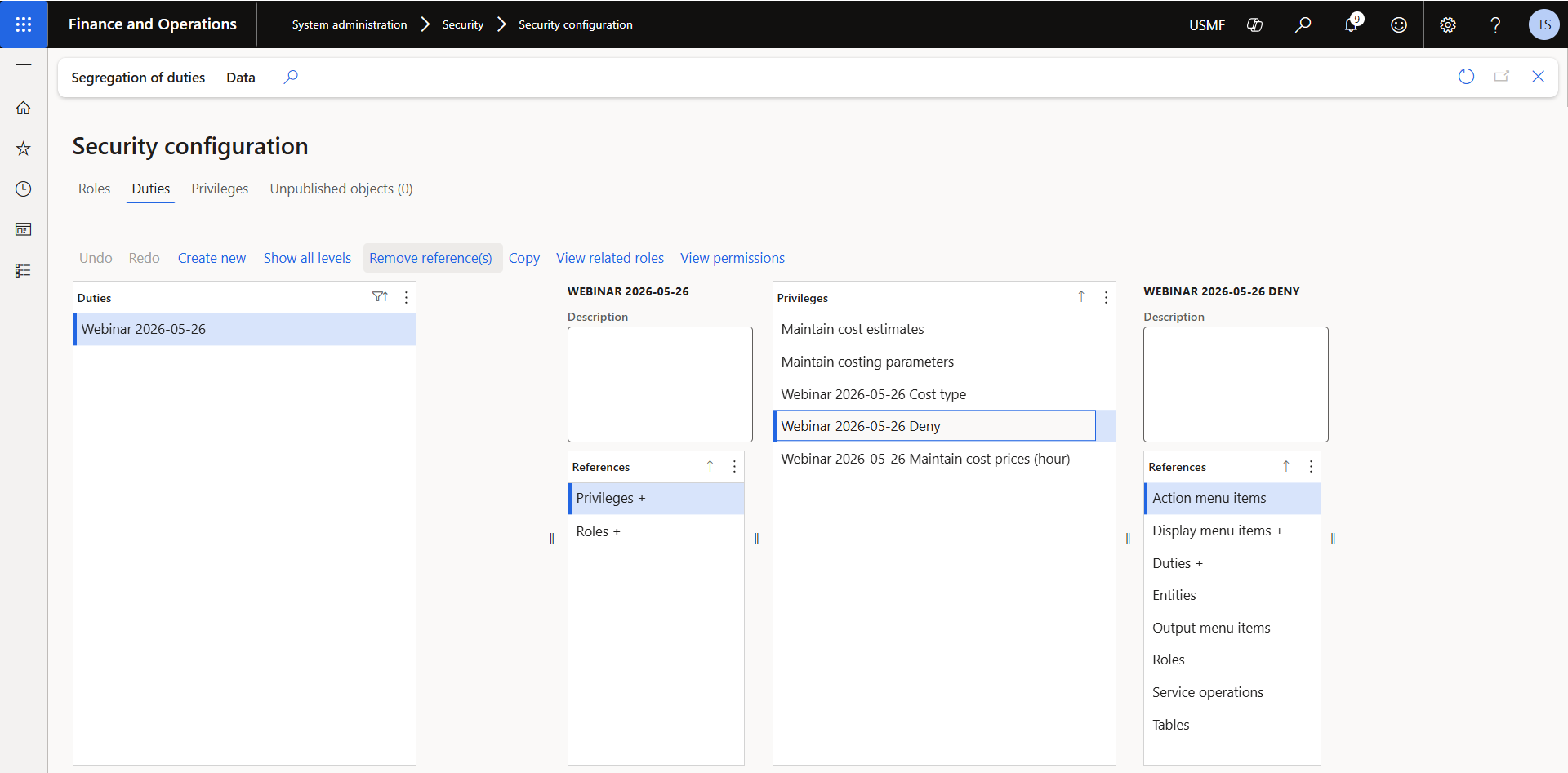Viewport: 1568px width, 773px height.
Task: Open the recent clock icon in sidebar
Action: (24, 189)
